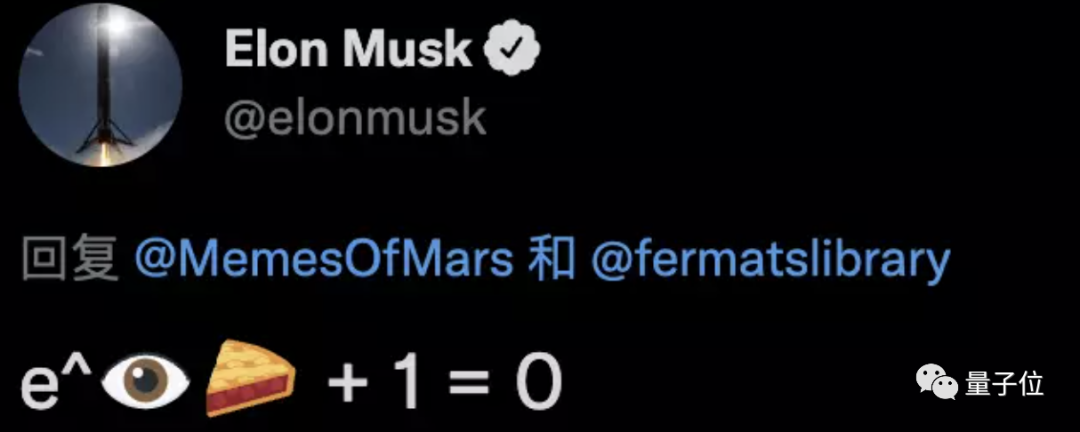
Task: Click the rocket flame in the avatar
Action: [102, 148]
